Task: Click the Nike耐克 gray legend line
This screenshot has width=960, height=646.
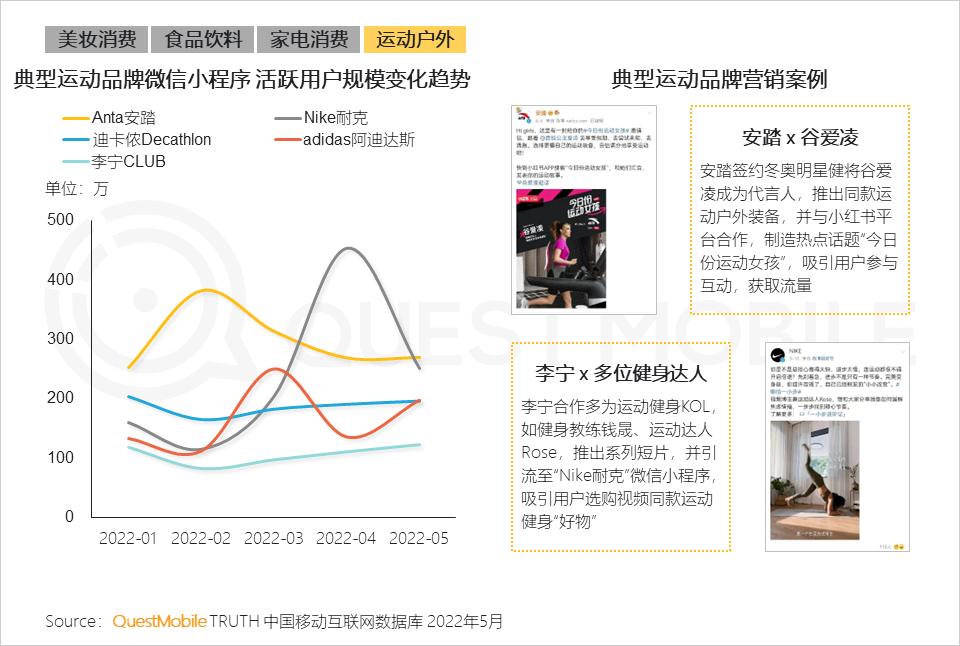Action: click(288, 118)
